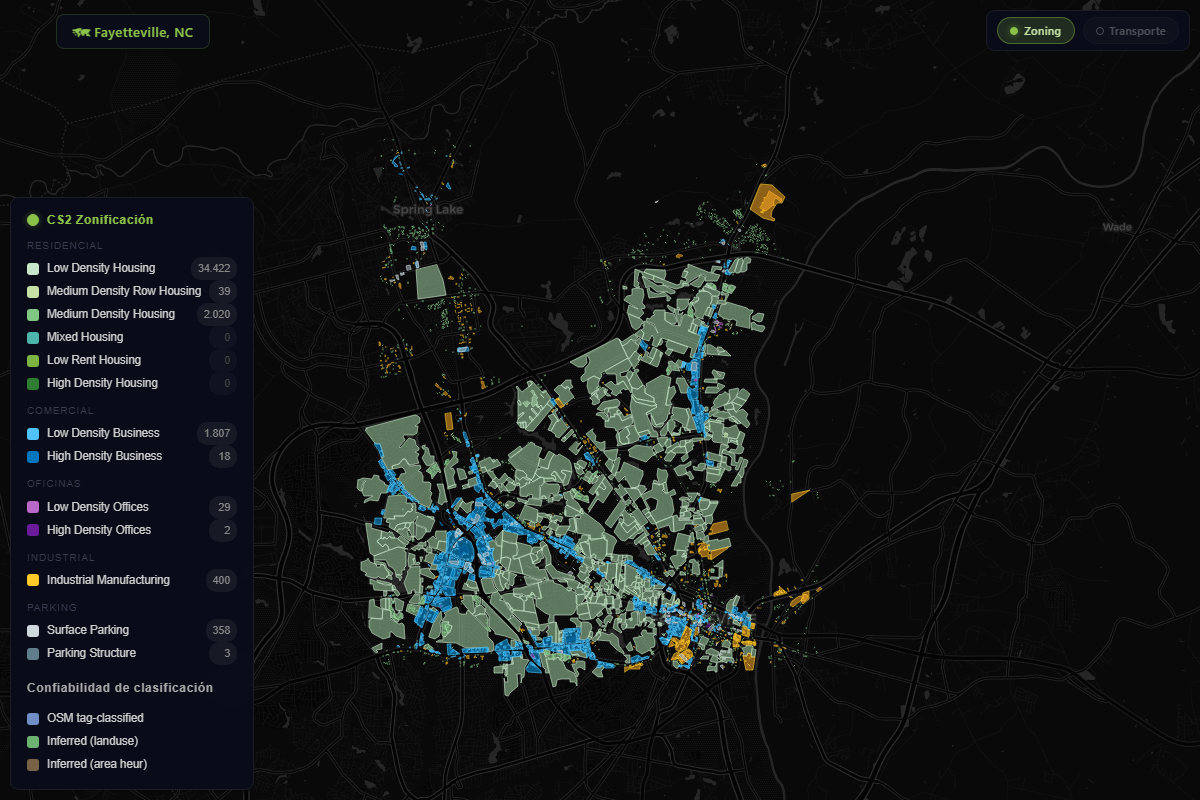Click the 1.807 count badge
This screenshot has height=800, width=1200.
(x=217, y=433)
